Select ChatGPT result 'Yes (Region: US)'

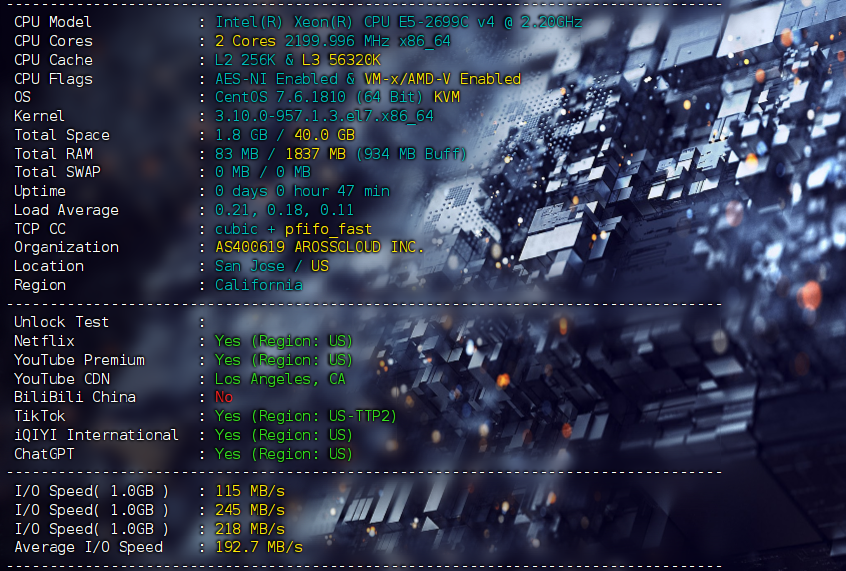(284, 454)
